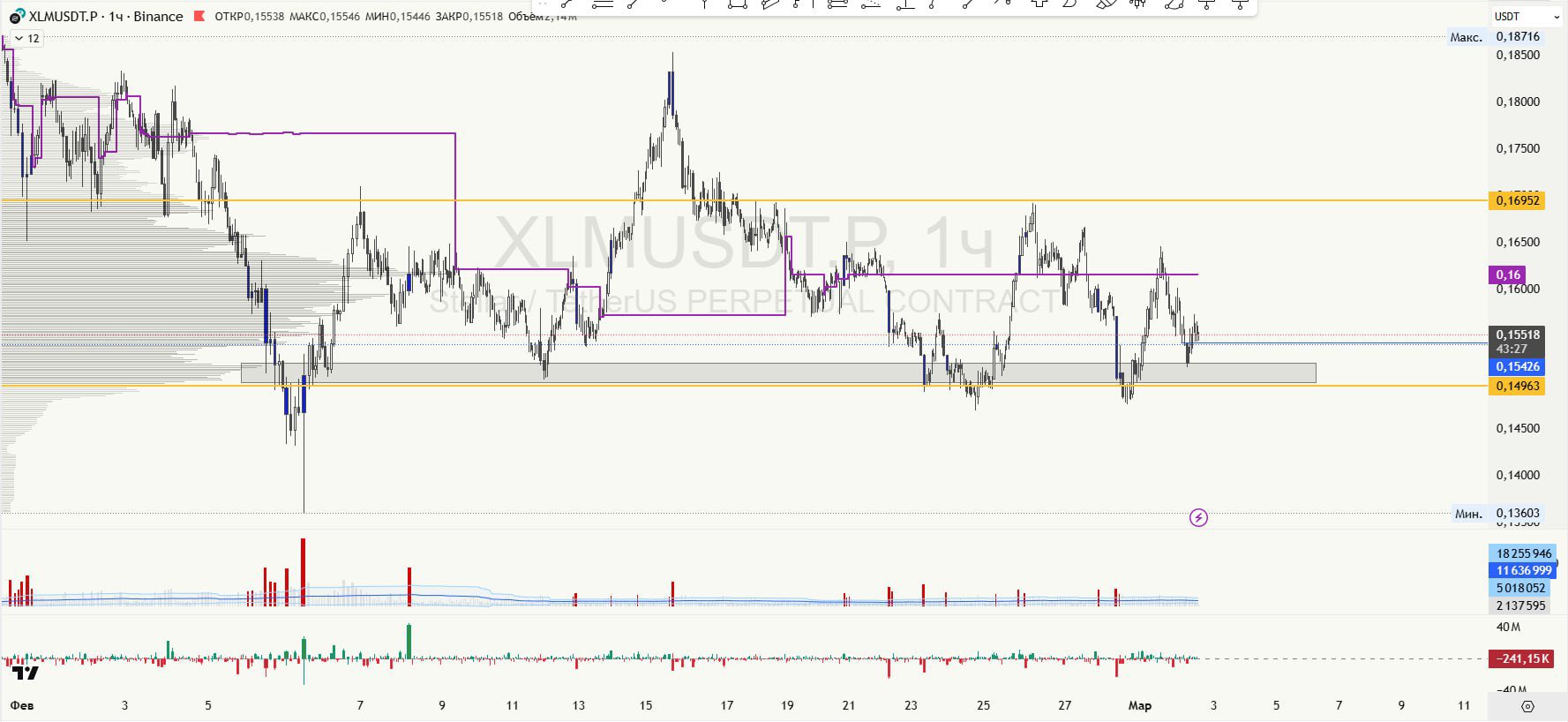Screen dimensions: 1568x722
Task: Click date 25 on the time axis
Action: (983, 705)
